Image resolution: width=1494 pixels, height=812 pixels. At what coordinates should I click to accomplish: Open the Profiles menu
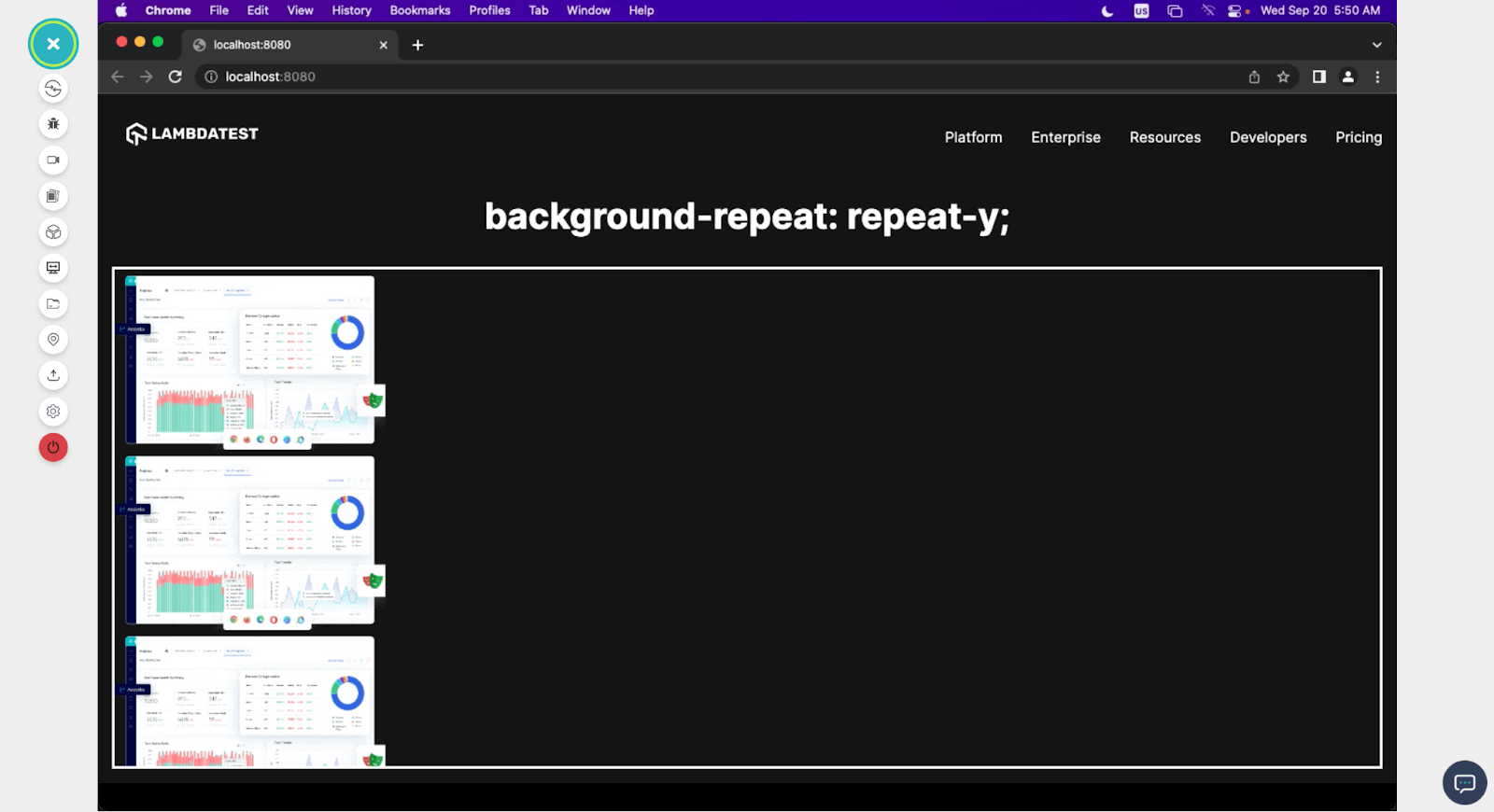coord(489,10)
